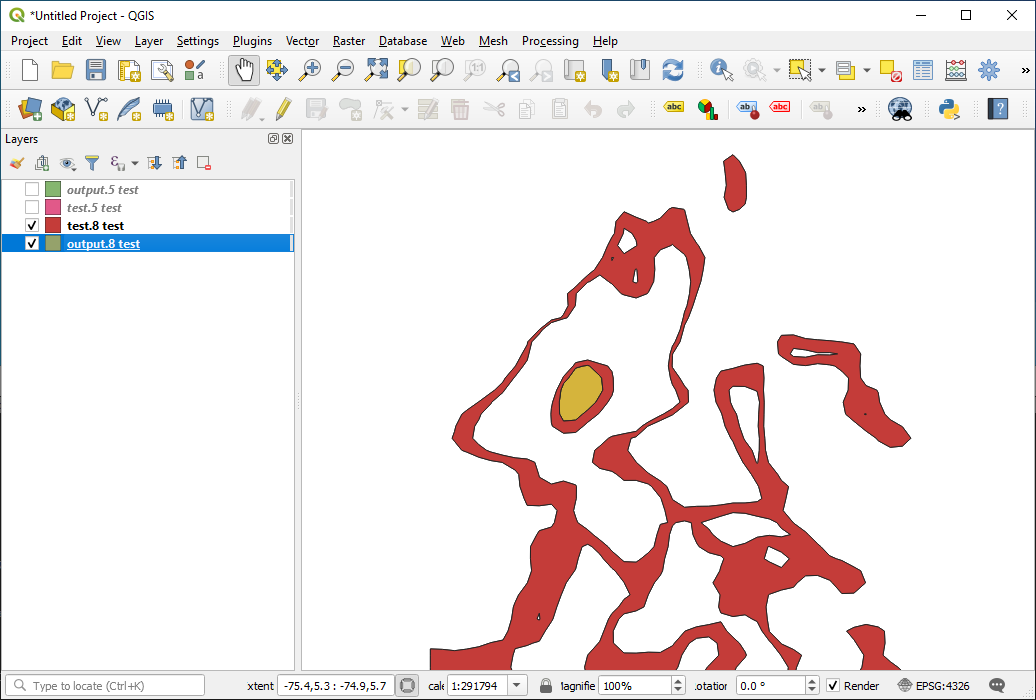Open the Field Calculator abacus icon
1036x700 pixels.
[x=956, y=70]
